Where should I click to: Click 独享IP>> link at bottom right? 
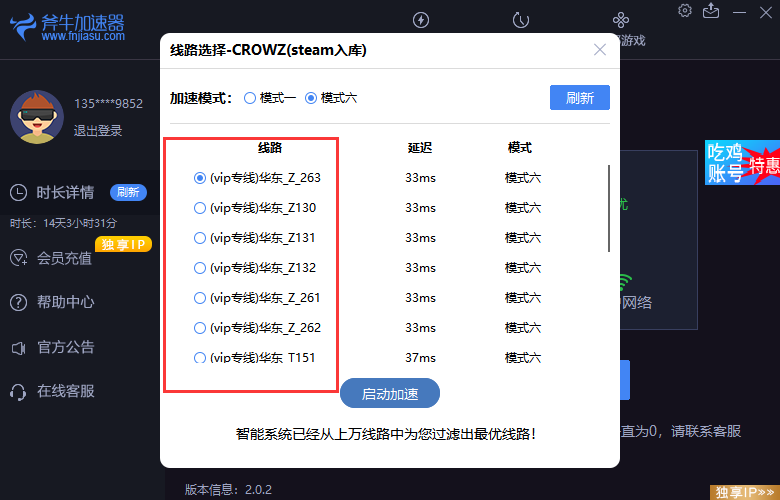pos(745,493)
